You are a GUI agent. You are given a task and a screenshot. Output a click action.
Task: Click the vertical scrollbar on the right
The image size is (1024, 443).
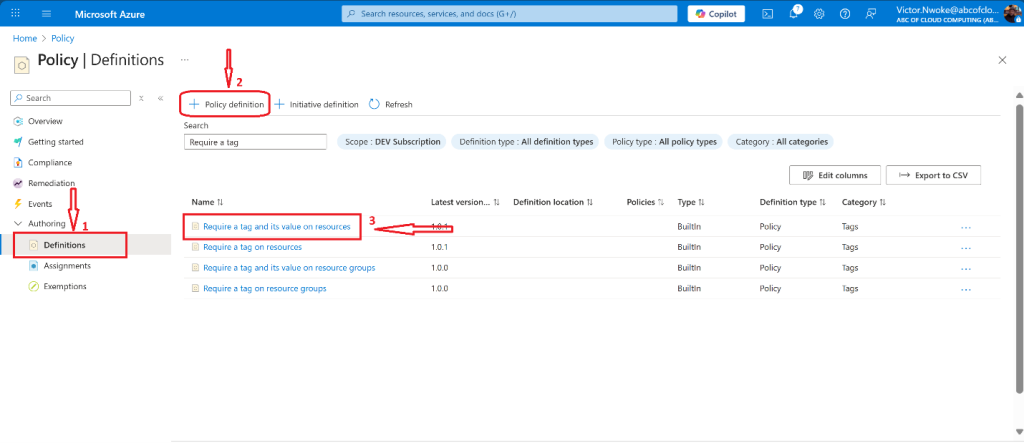click(1019, 248)
